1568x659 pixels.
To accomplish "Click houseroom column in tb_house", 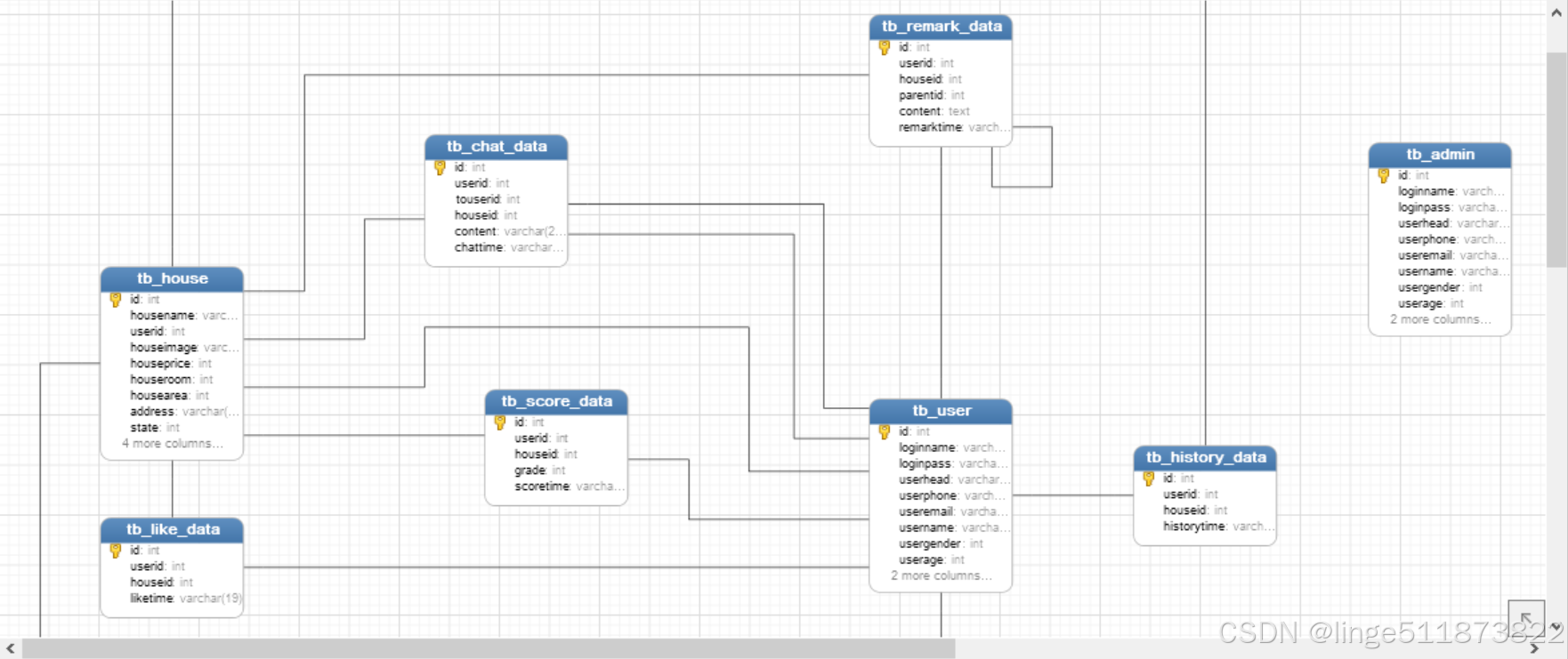I will [172, 380].
